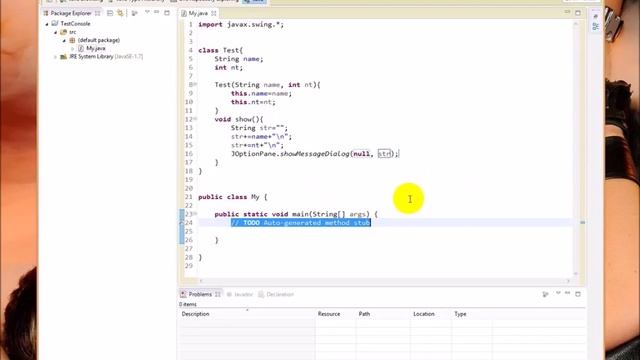This screenshot has width=640, height=360.
Task: Expand the JRE System Library node
Action: [56, 57]
